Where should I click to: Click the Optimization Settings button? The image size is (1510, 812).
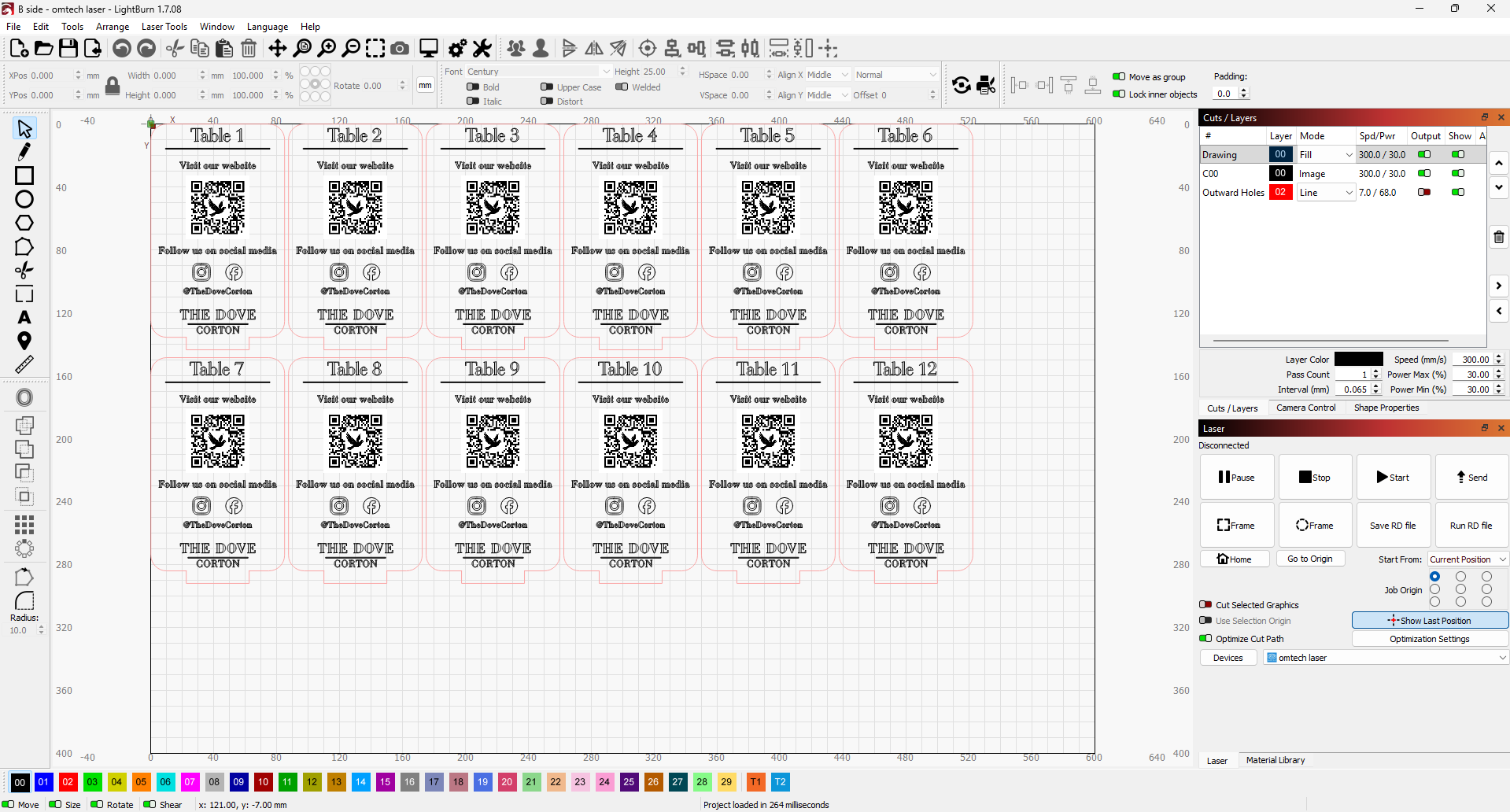click(1429, 639)
